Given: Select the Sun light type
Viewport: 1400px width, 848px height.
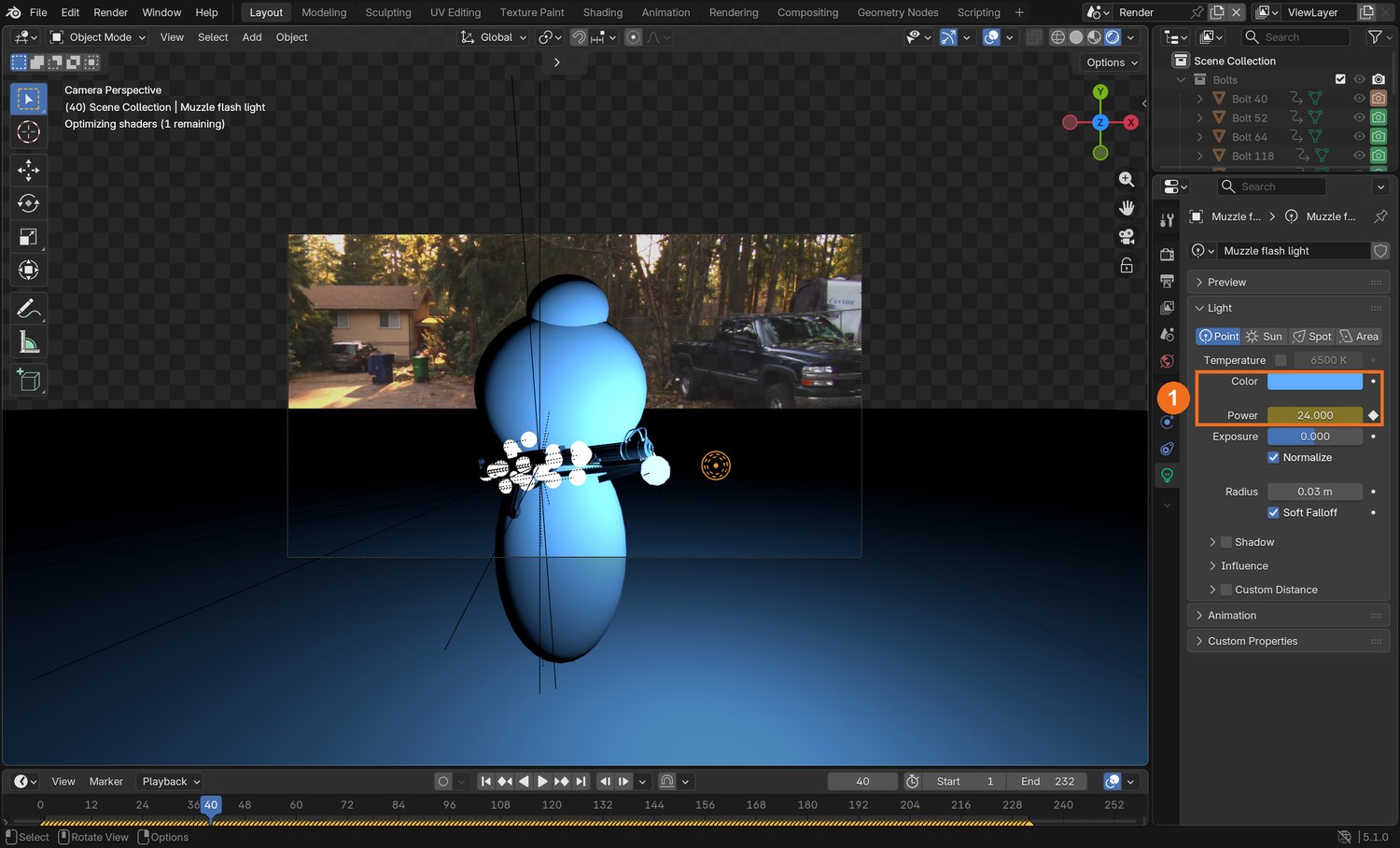Looking at the screenshot, I should [x=1265, y=336].
